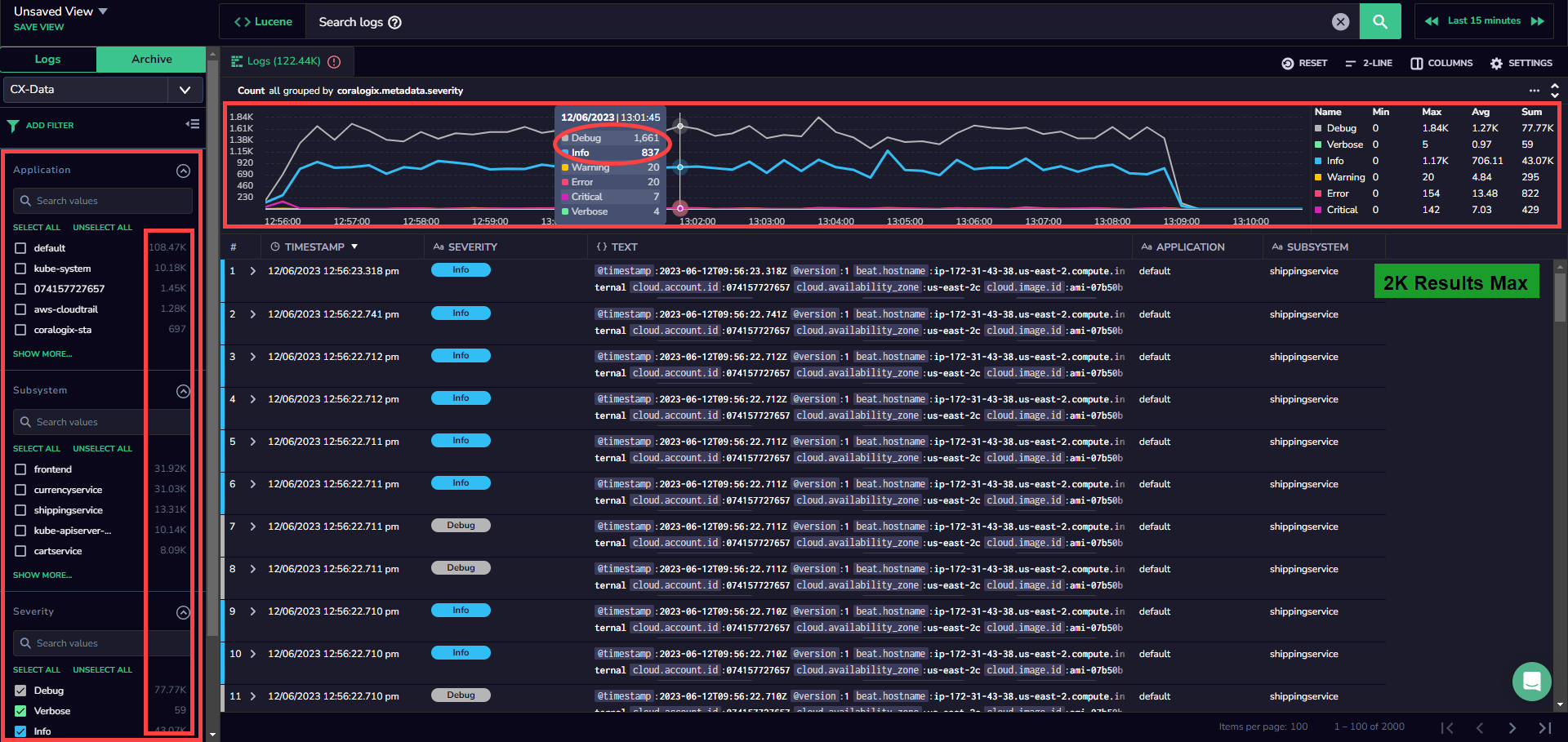Switch to the Archive tab
Image resolution: width=1568 pixels, height=742 pixels.
click(151, 59)
